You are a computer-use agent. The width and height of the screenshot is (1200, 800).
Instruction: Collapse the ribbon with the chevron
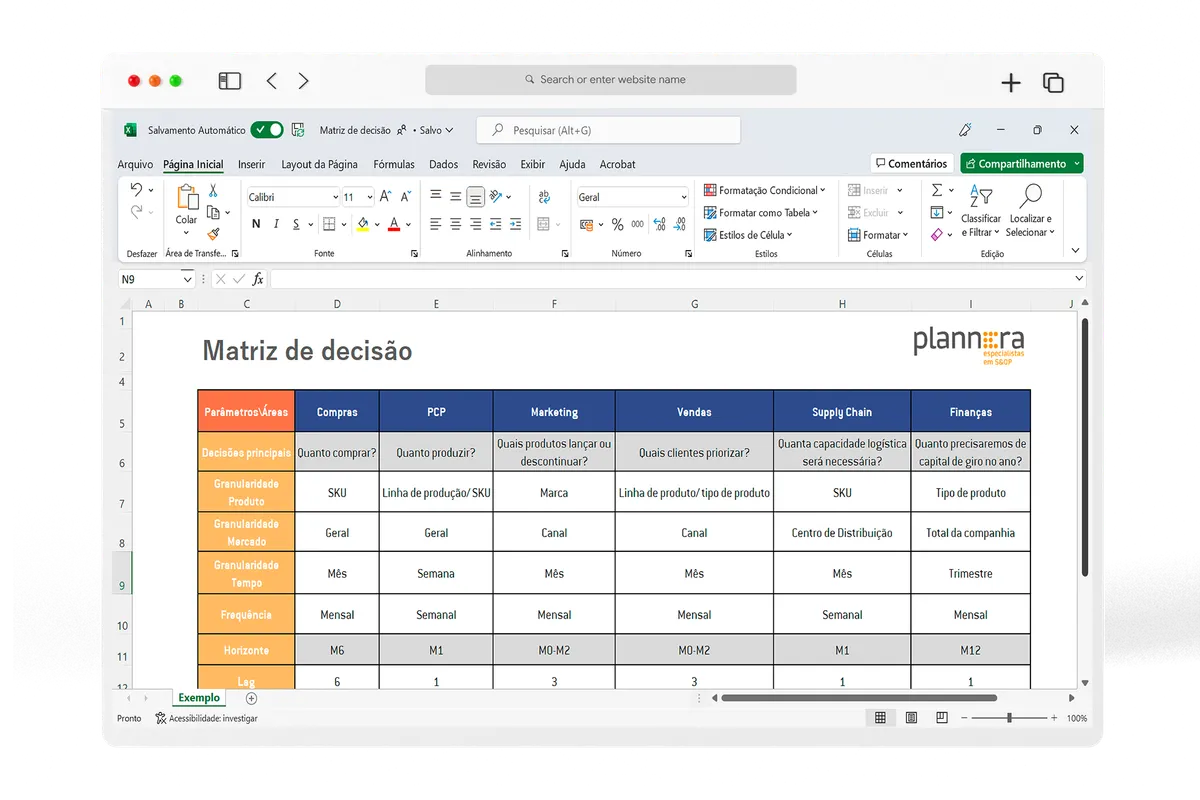tap(1075, 250)
